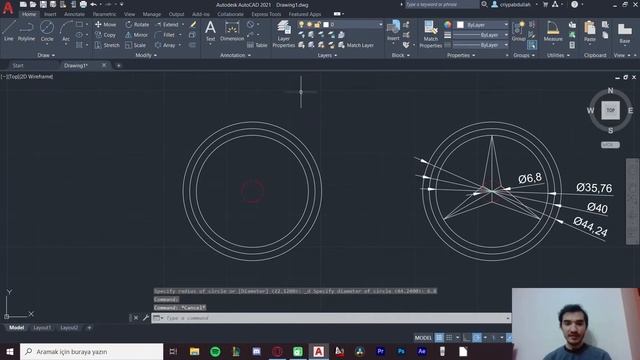Click the Insert block tool

393,31
